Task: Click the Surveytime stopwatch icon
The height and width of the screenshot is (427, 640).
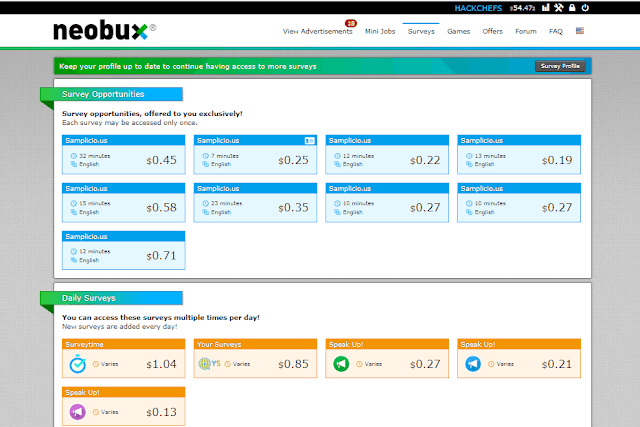Action: tap(78, 364)
